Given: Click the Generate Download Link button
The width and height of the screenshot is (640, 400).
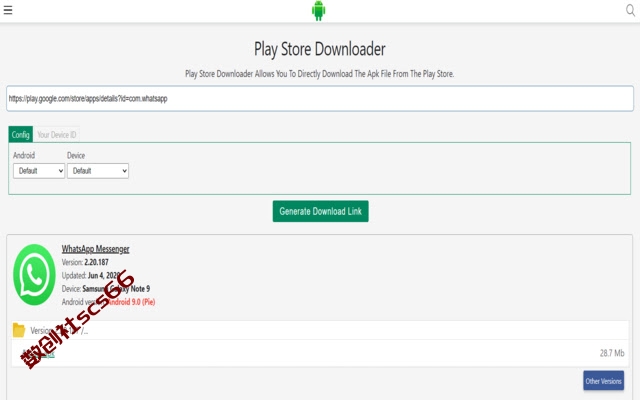Looking at the screenshot, I should [x=320, y=211].
